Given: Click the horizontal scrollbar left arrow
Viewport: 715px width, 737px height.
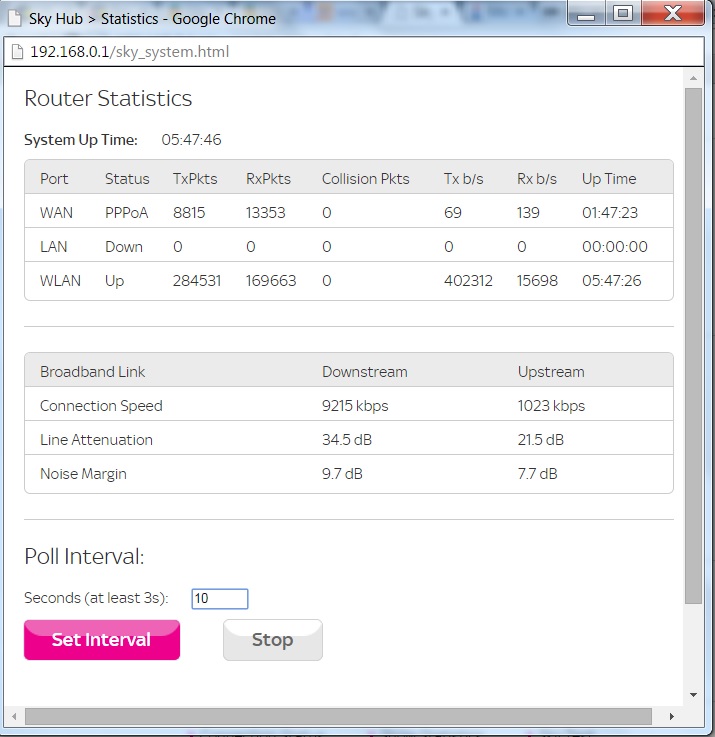Looking at the screenshot, I should pos(13,716).
